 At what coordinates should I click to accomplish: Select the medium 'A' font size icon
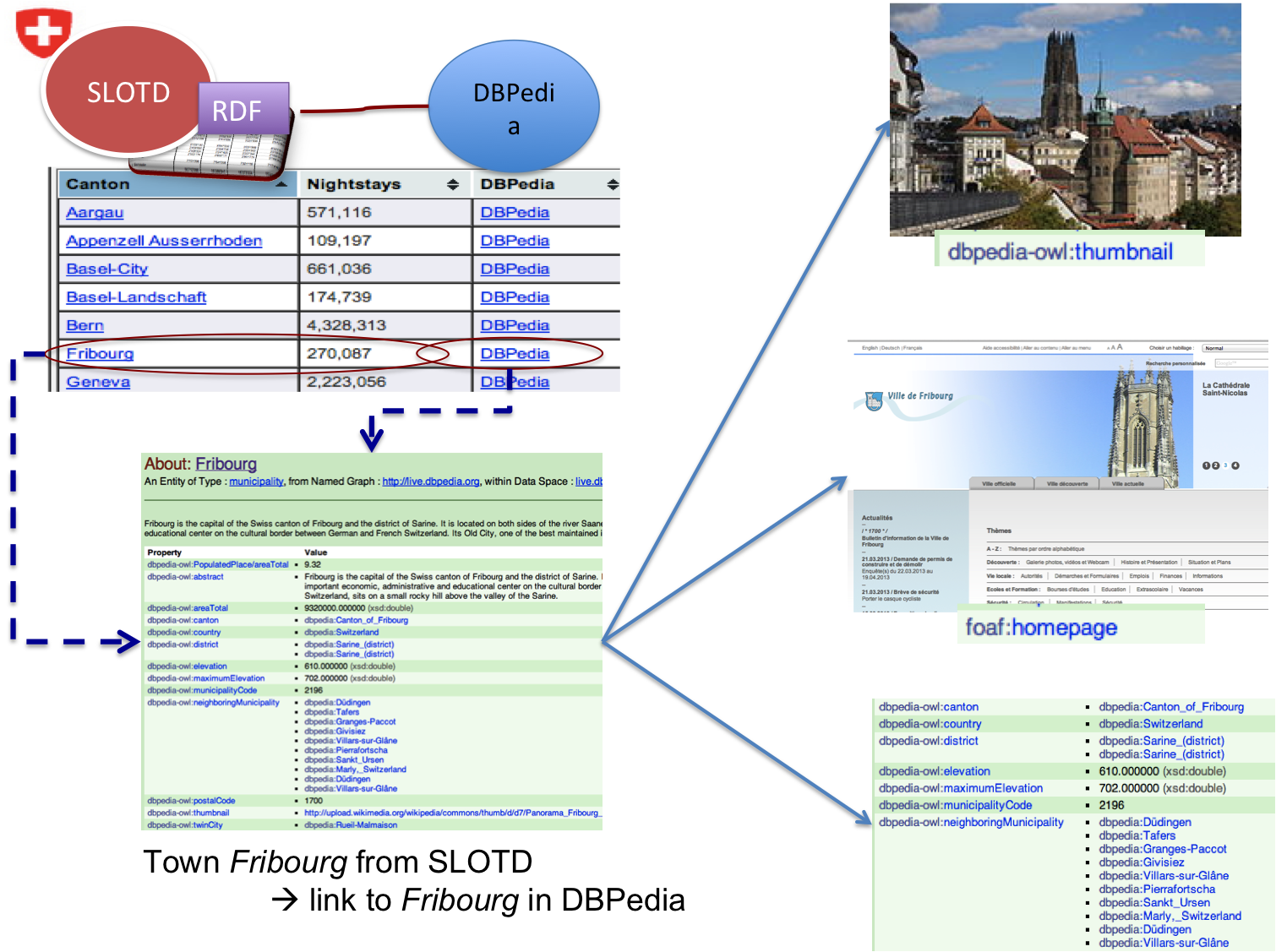(1114, 347)
